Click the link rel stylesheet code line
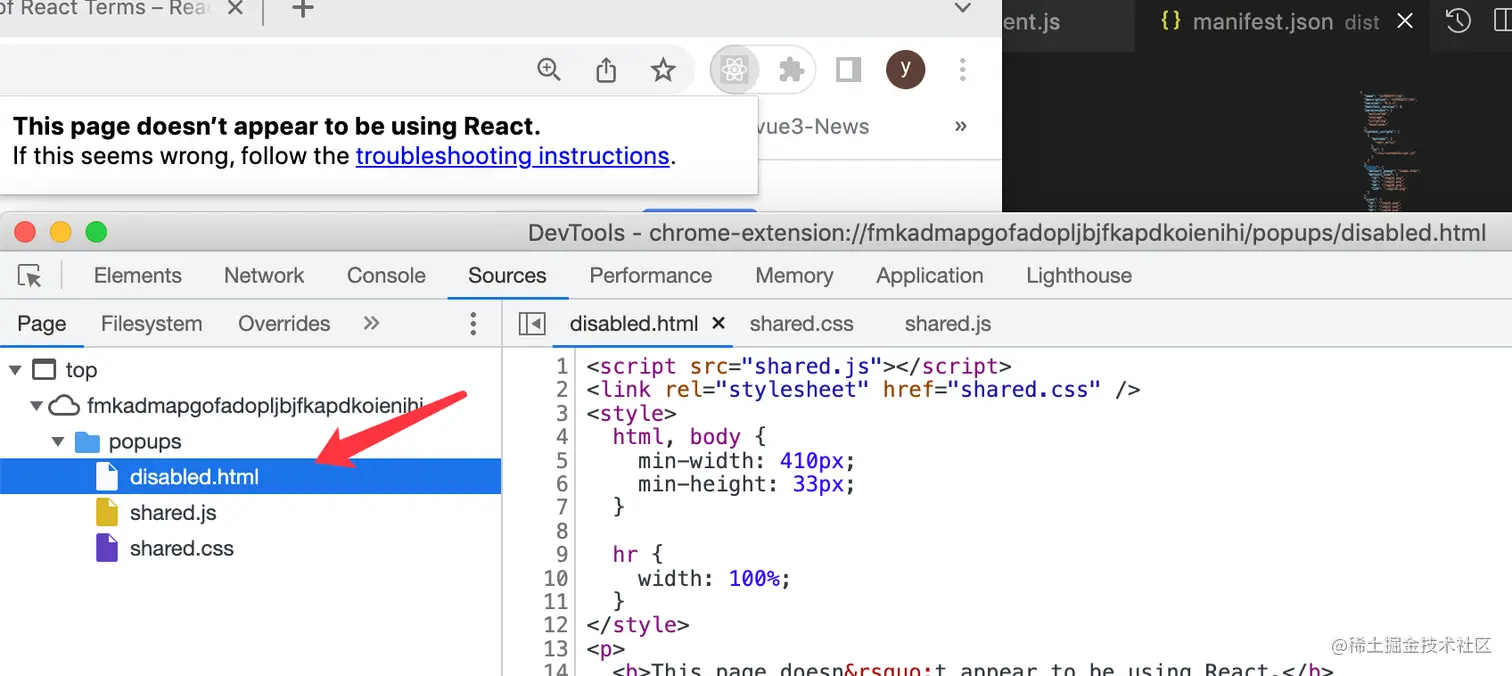The width and height of the screenshot is (1512, 676). click(x=863, y=389)
